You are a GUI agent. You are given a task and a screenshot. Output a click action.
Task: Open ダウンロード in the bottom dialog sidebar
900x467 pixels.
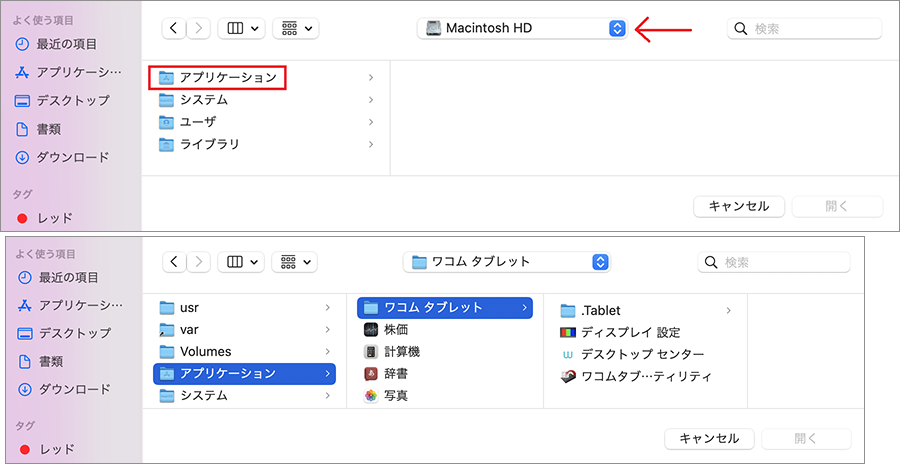pyautogui.click(x=64, y=390)
